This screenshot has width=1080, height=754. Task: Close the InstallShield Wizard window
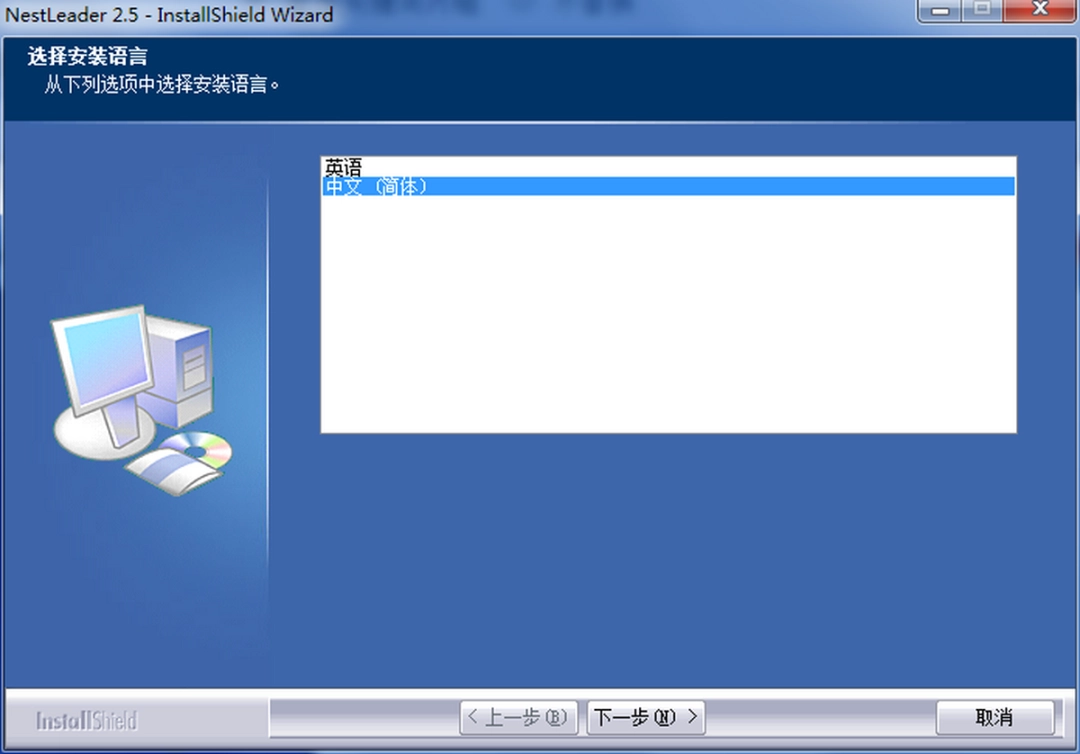(1040, 10)
